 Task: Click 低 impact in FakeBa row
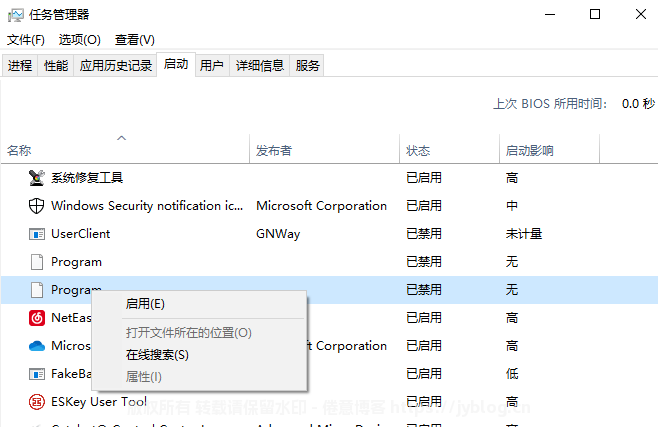click(x=512, y=374)
